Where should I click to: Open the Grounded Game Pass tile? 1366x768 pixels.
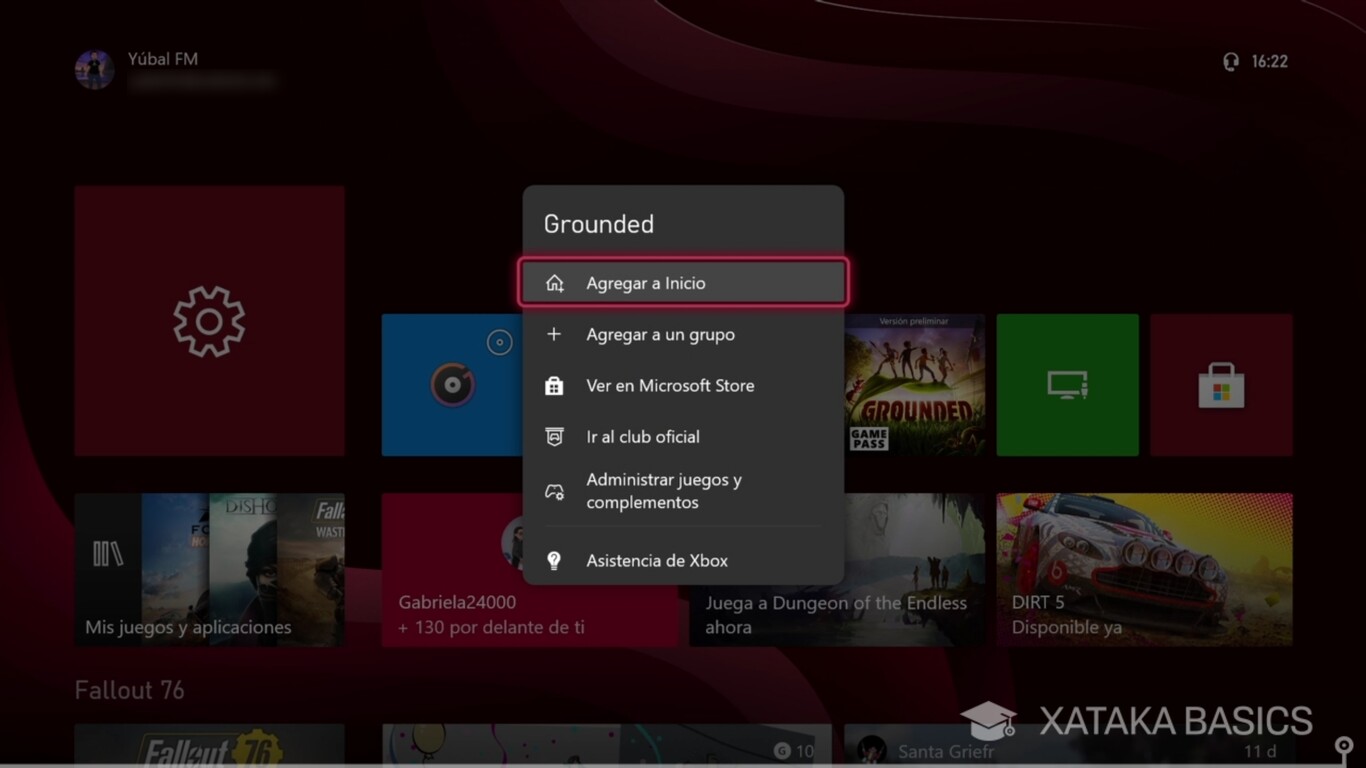[x=910, y=384]
